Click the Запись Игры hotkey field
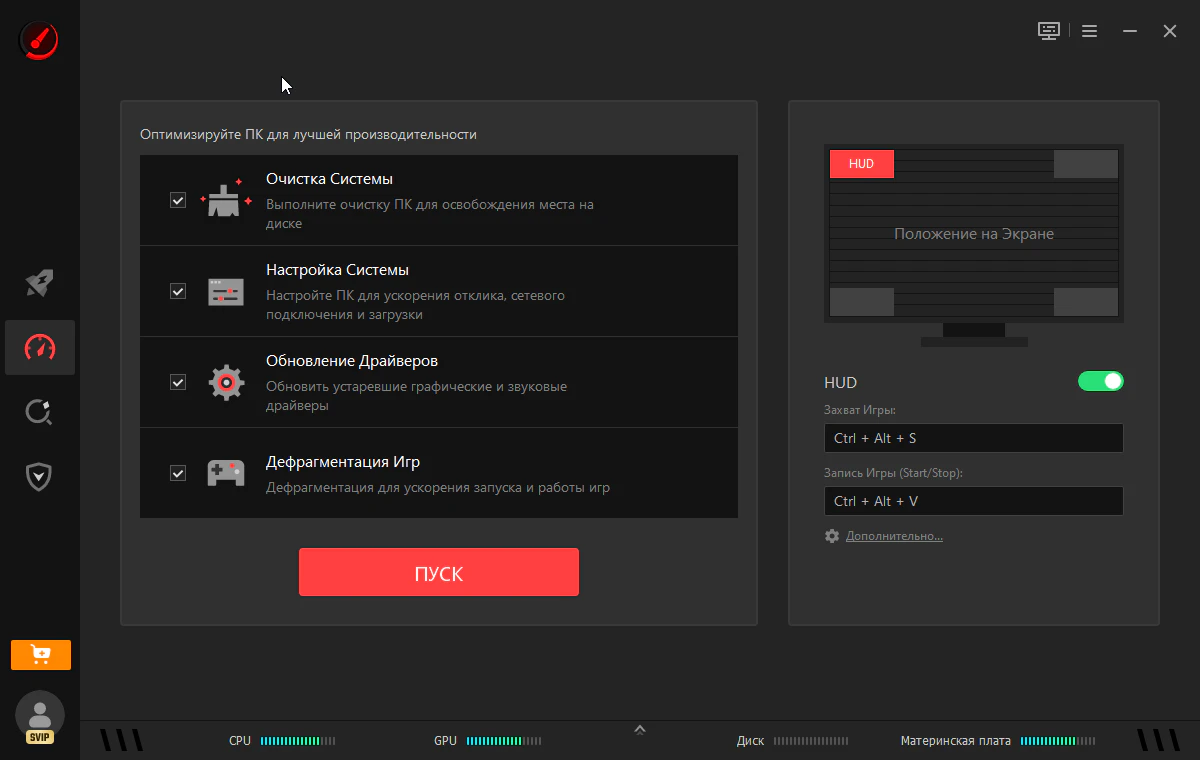The height and width of the screenshot is (760, 1200). [974, 501]
